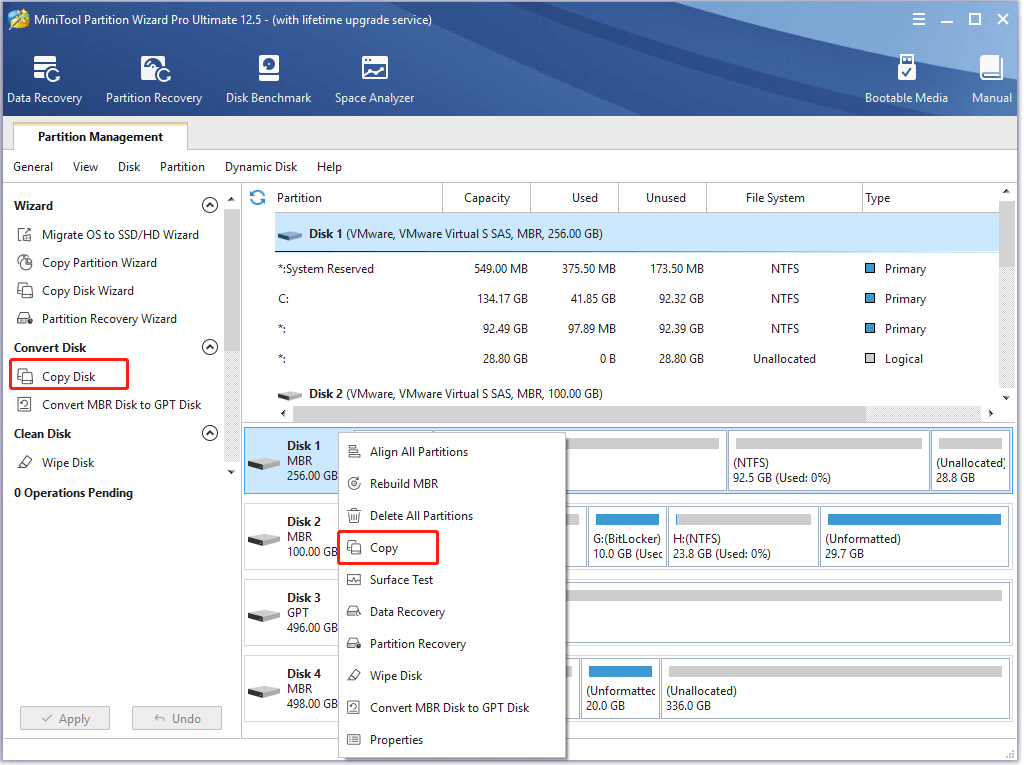Choose Surface Test from context menu
The width and height of the screenshot is (1024, 765).
click(452, 579)
